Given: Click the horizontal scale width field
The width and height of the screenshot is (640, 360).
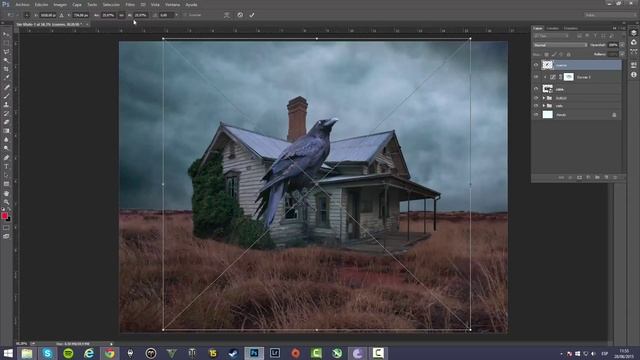Looking at the screenshot, I should click(x=109, y=15).
